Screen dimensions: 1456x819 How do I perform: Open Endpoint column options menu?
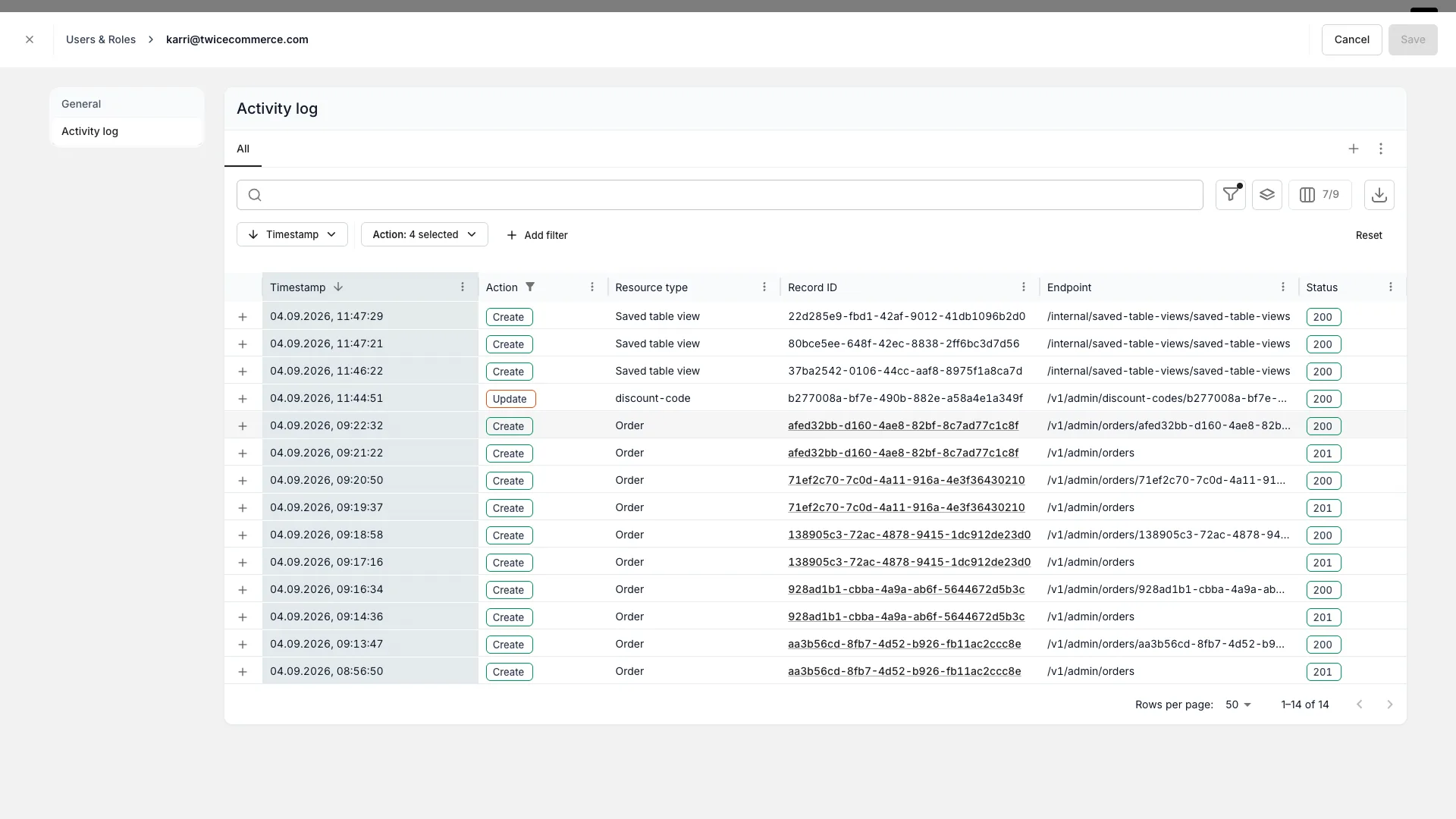tap(1283, 287)
